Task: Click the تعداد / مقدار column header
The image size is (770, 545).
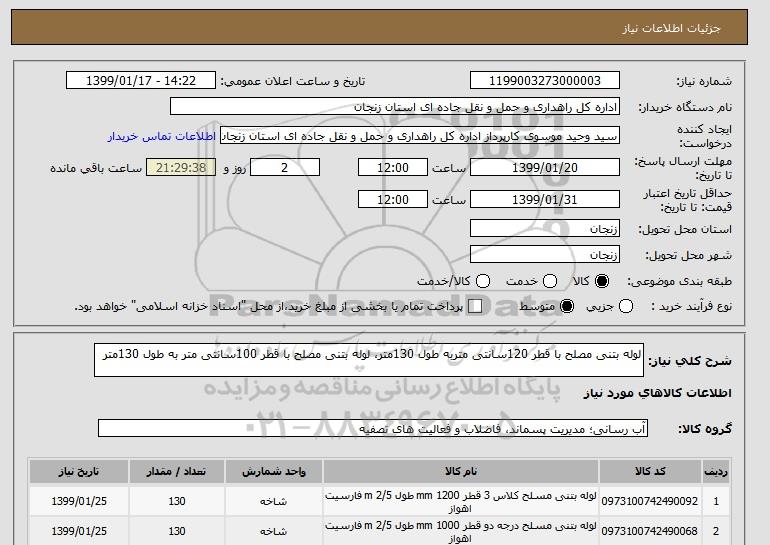Action: (177, 471)
